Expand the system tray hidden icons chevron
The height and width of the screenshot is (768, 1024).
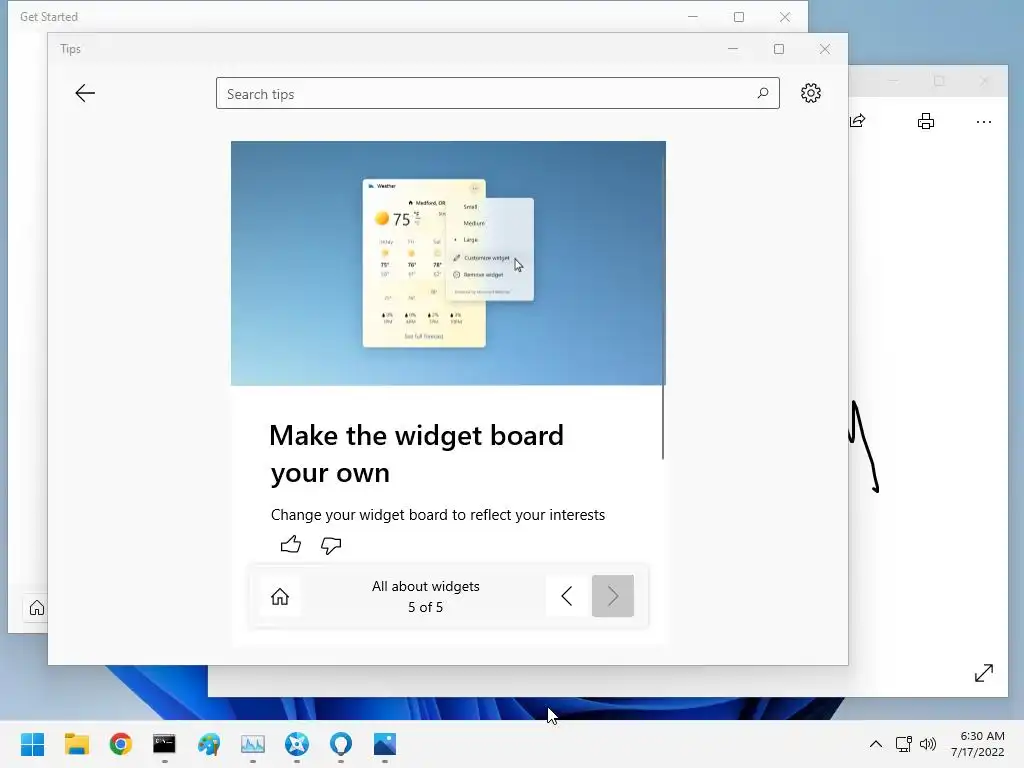click(x=876, y=744)
